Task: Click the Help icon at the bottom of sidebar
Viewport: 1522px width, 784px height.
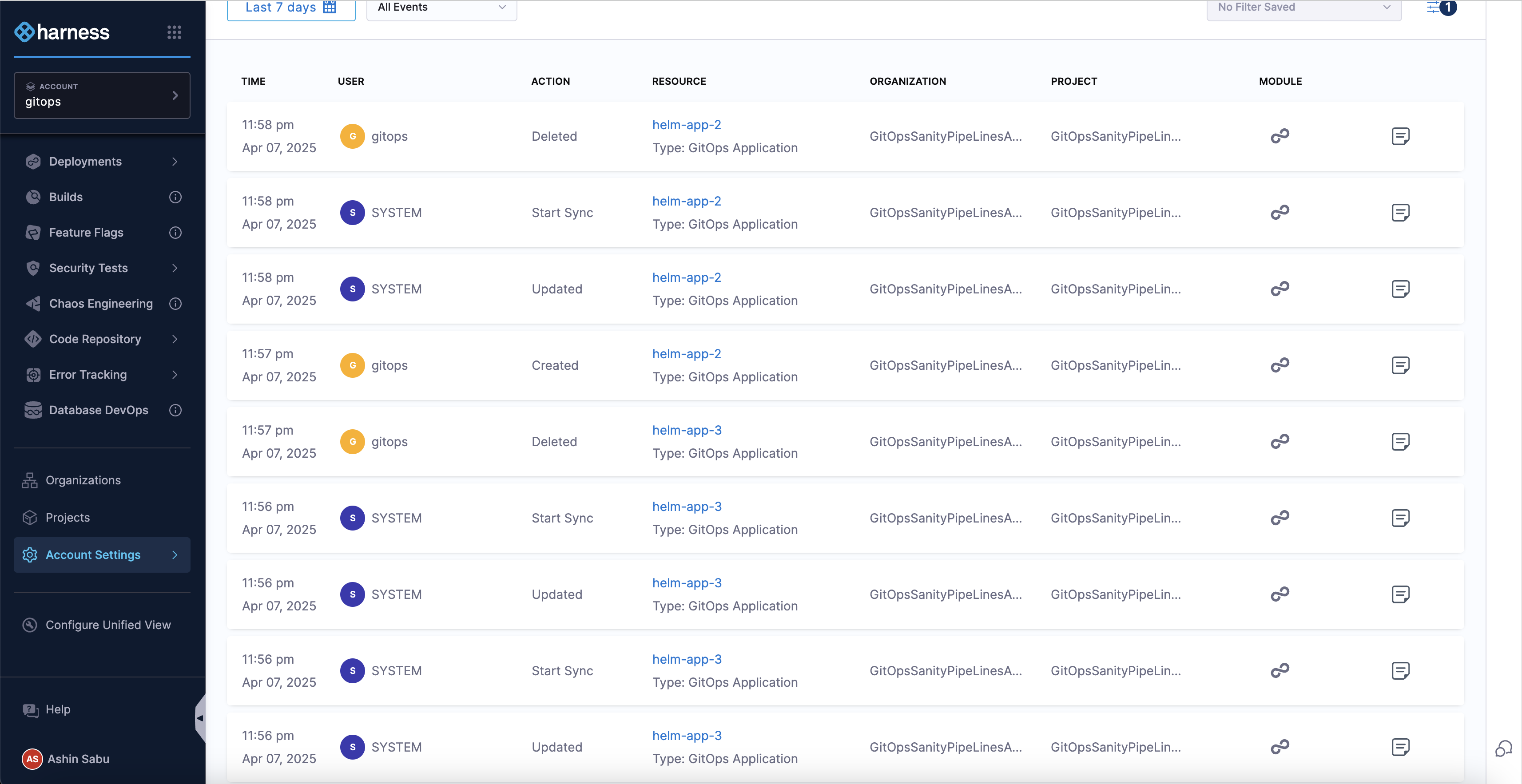Action: (30, 709)
